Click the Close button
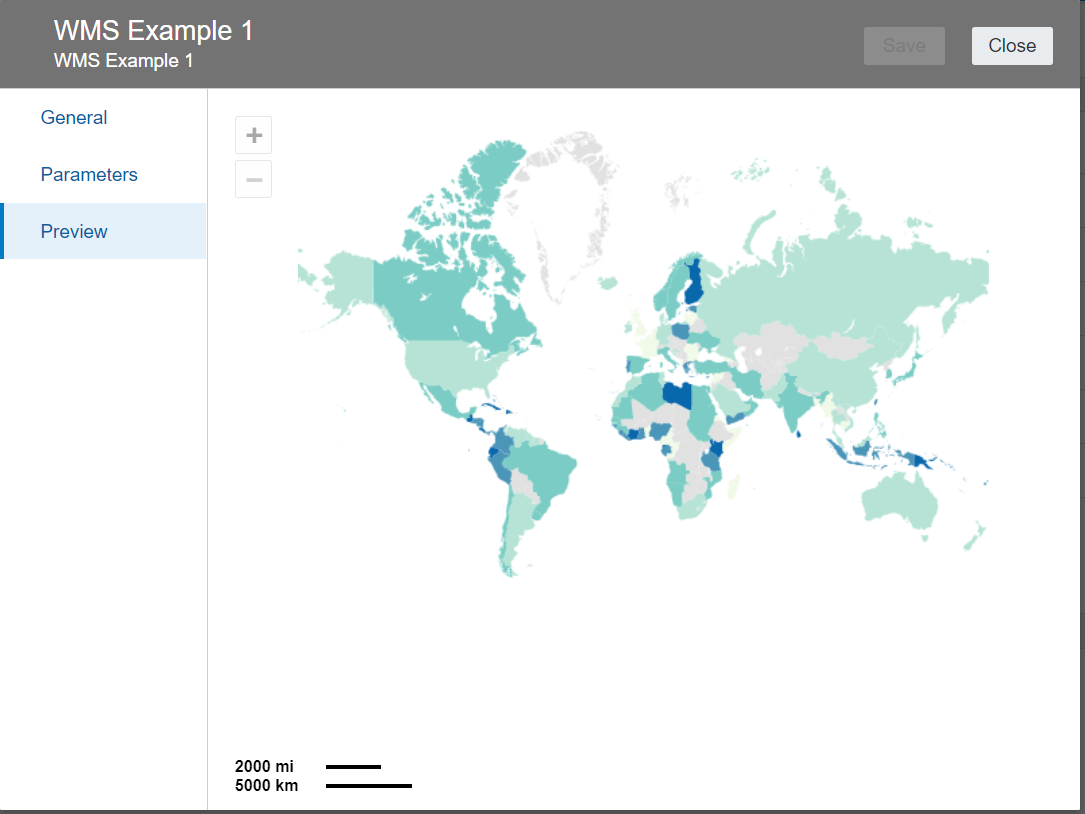Viewport: 1085px width, 814px height. [x=1012, y=45]
